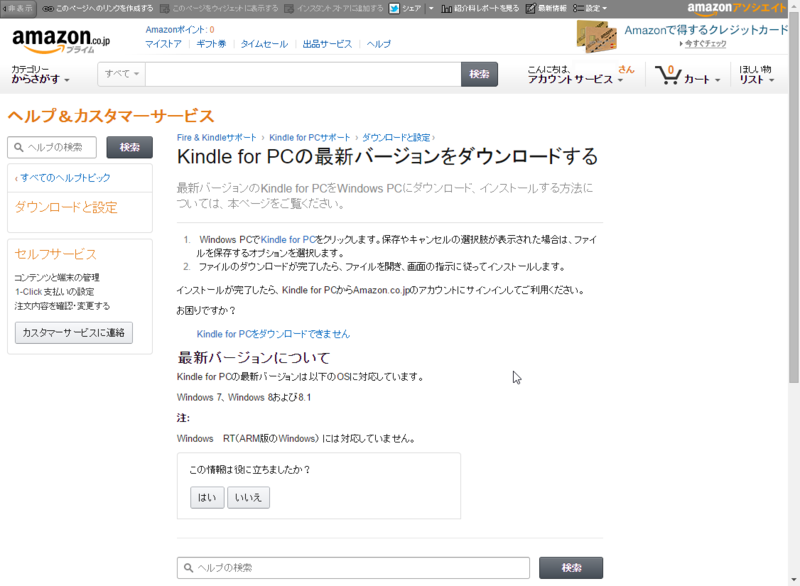
Task: Click the magnifier icon in bottom search
Action: click(x=188, y=568)
